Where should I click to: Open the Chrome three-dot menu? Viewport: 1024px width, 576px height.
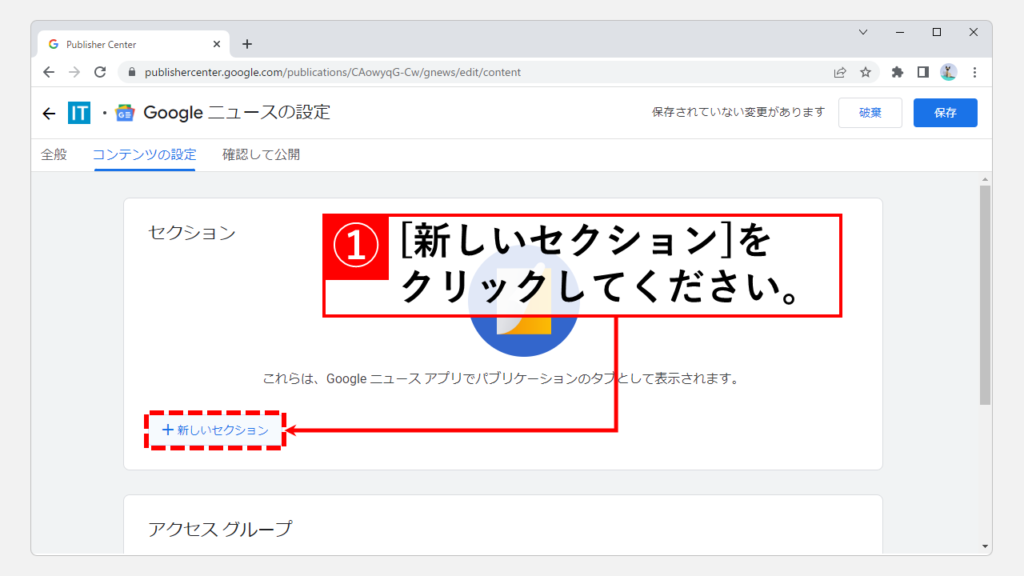point(975,72)
